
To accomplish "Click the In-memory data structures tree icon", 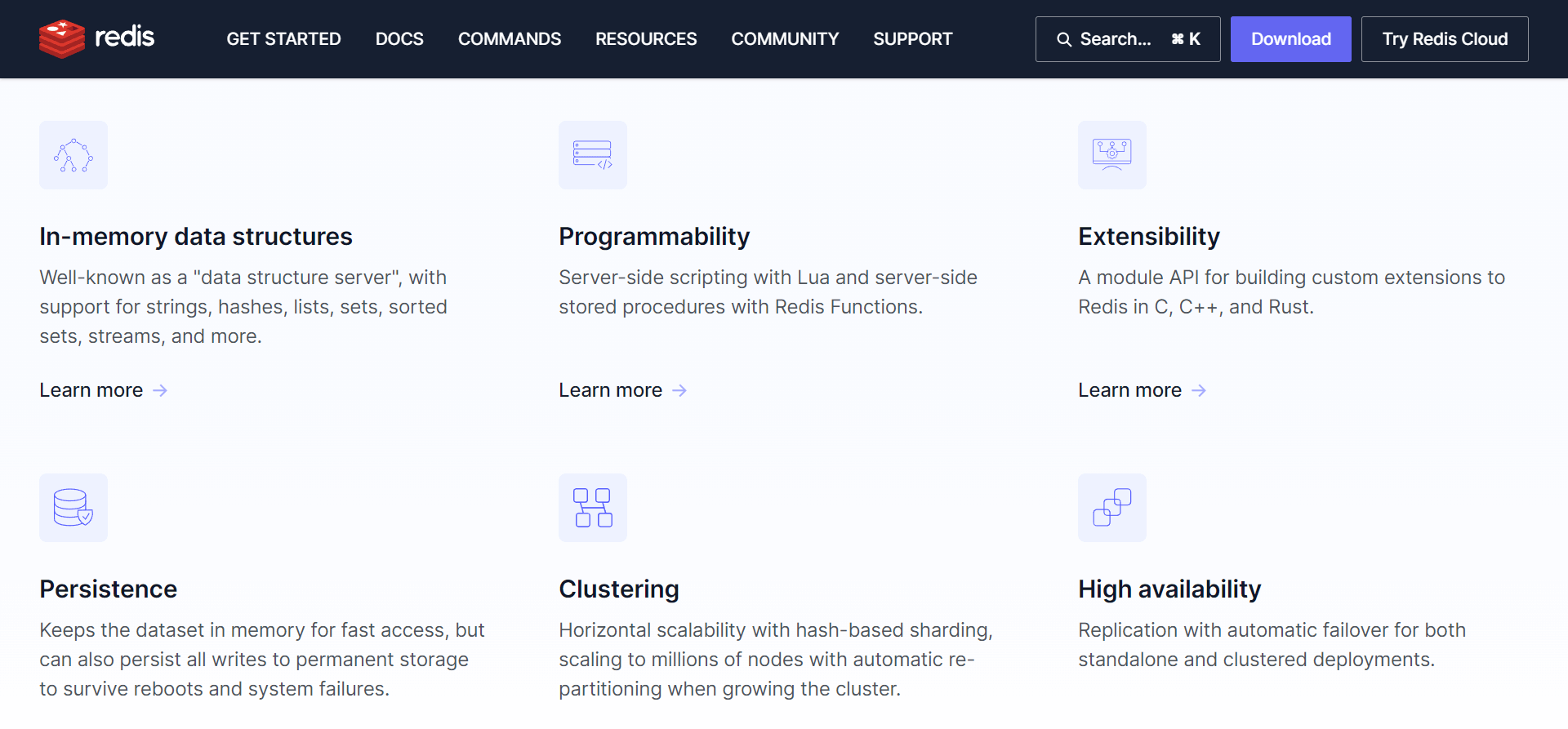I will click(x=73, y=155).
